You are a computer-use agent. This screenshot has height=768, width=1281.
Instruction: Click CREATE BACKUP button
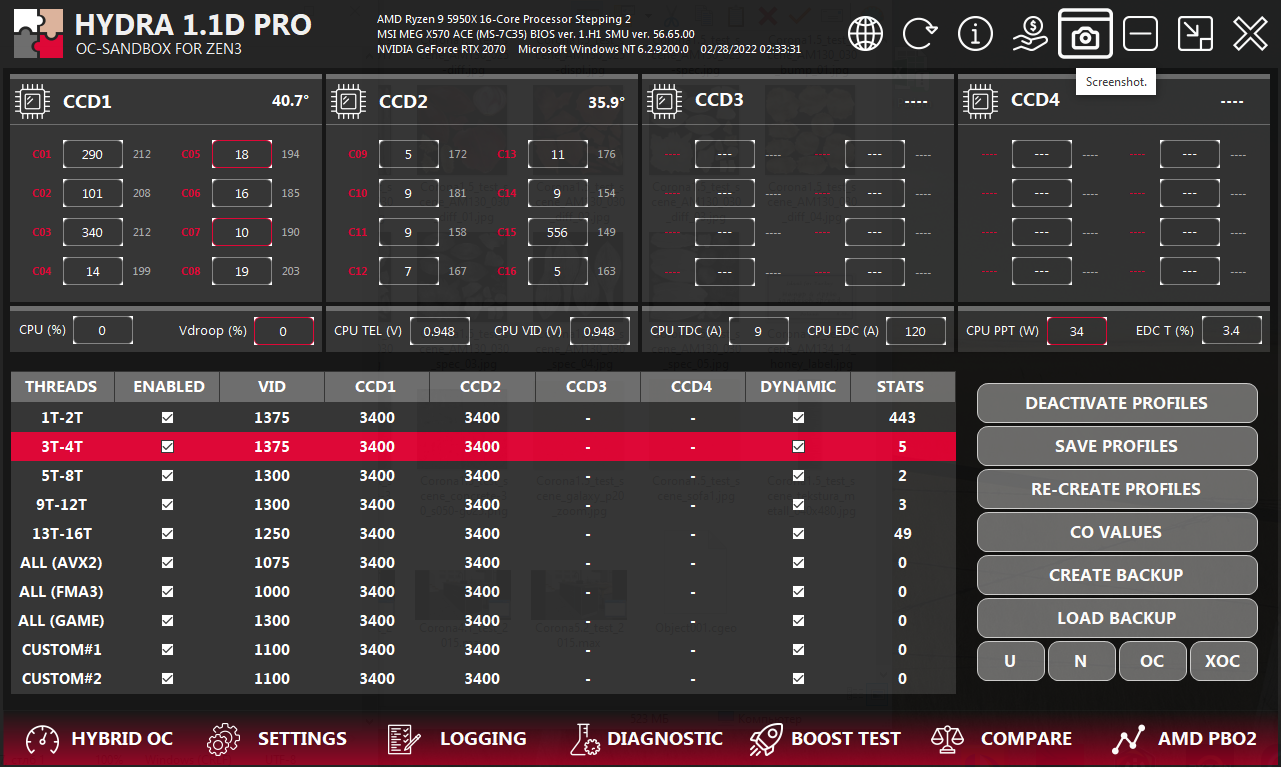[1116, 575]
